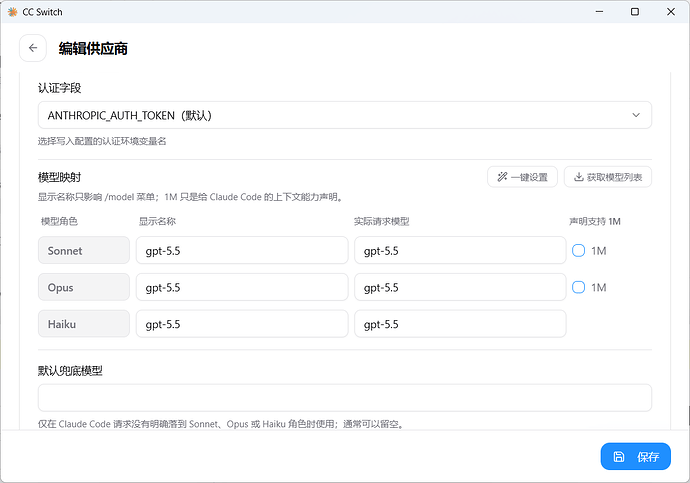Image resolution: width=690 pixels, height=483 pixels.
Task: Go back using the arrow button
Action: coord(33,48)
